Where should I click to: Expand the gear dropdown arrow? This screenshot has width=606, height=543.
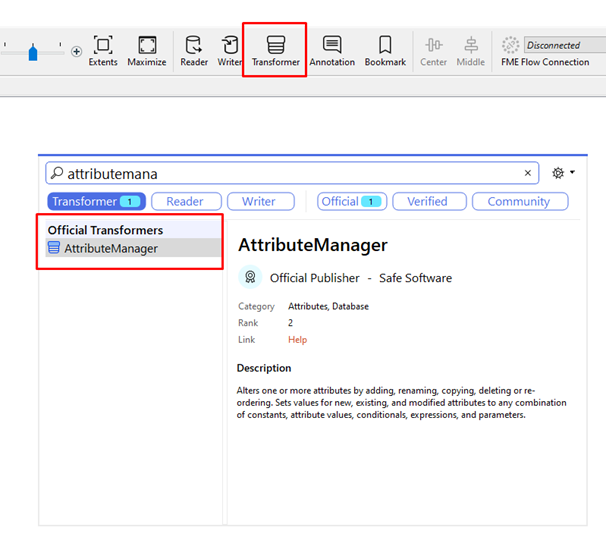tap(572, 172)
